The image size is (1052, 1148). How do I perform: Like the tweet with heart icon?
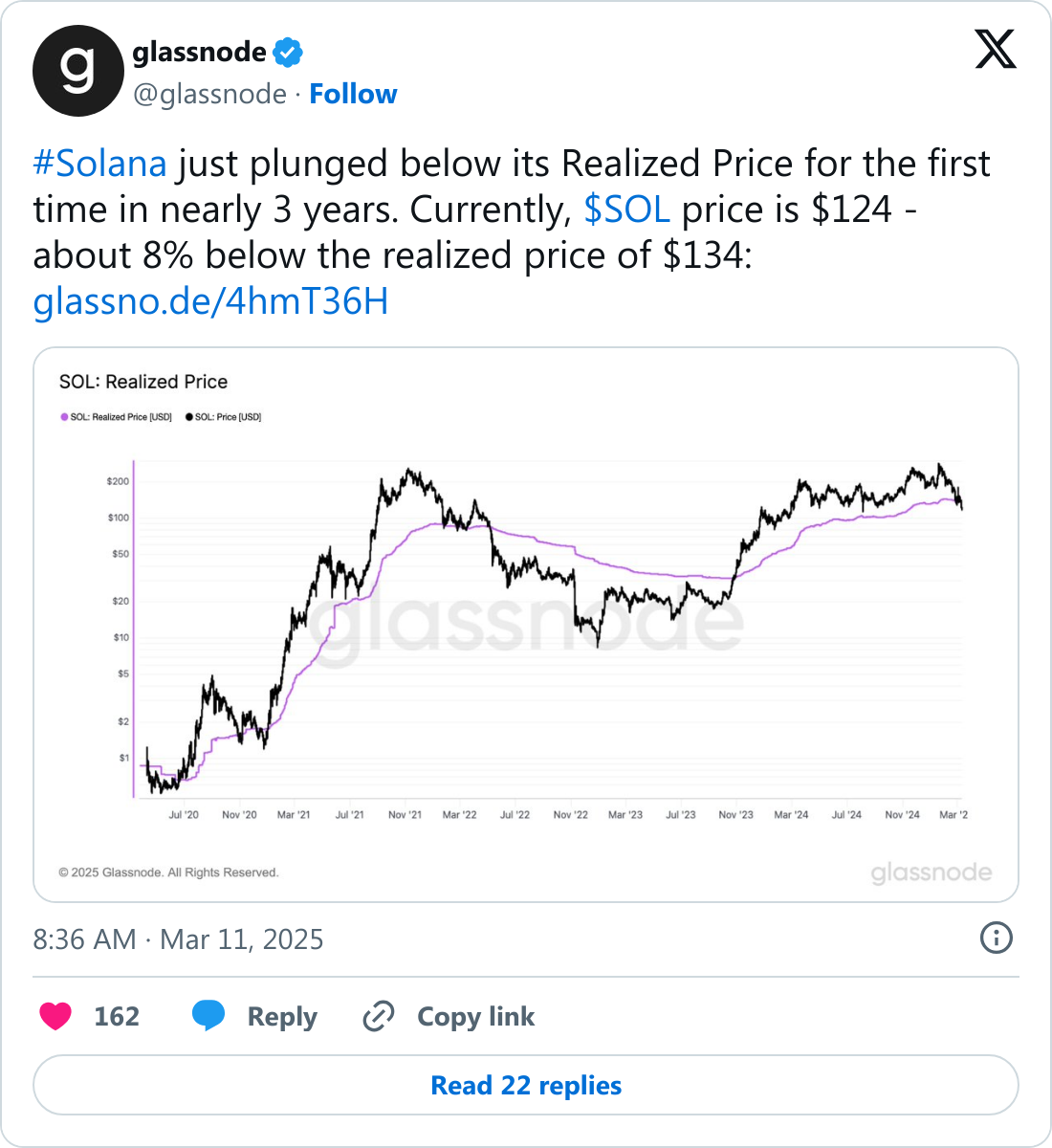(55, 1016)
